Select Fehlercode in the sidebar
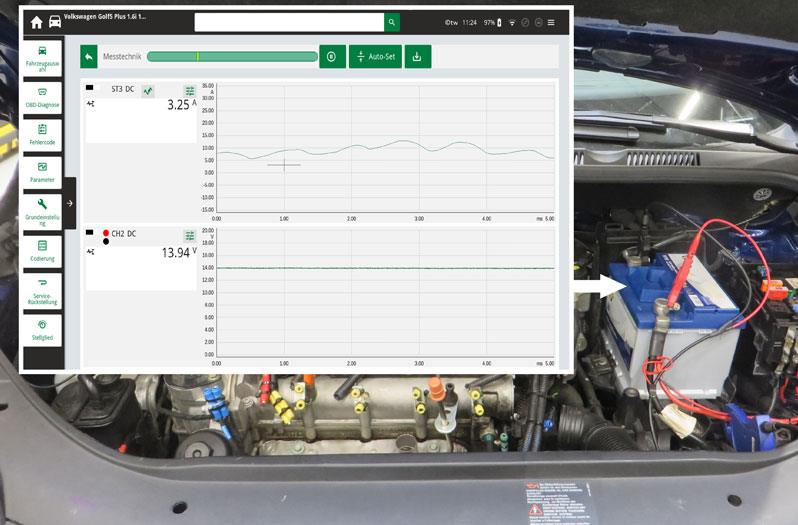 [x=42, y=134]
